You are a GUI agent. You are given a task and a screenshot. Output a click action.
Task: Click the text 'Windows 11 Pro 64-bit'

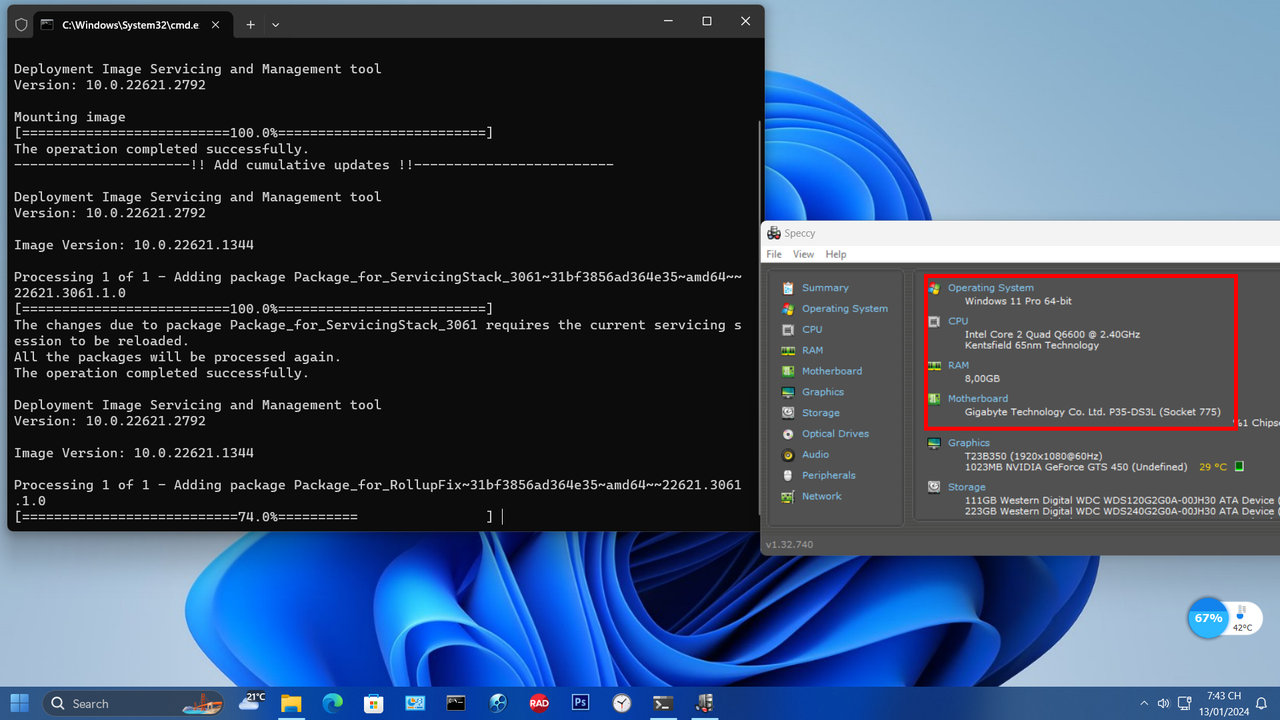pos(1018,301)
